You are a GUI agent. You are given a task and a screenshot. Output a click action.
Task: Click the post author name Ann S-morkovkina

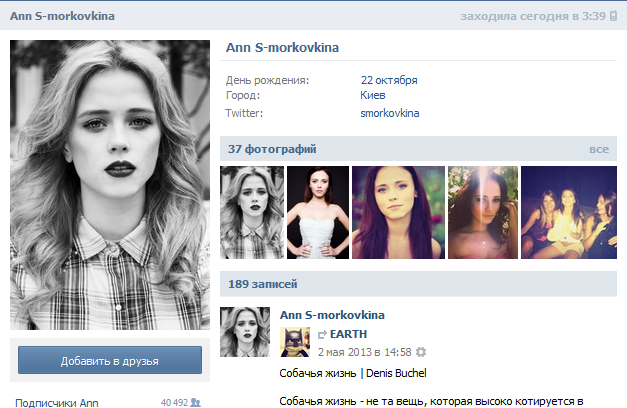(x=332, y=315)
